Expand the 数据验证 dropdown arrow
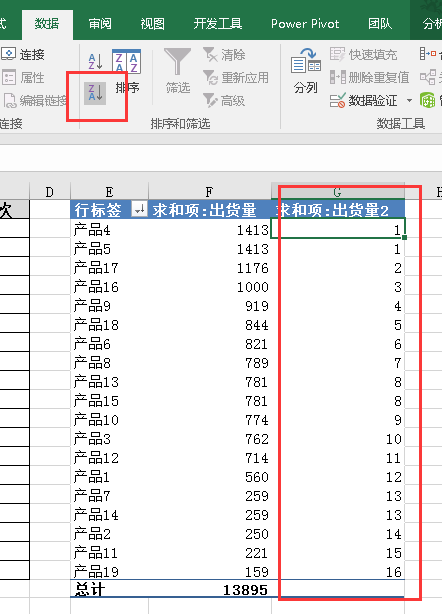The width and height of the screenshot is (442, 614). pyautogui.click(x=410, y=101)
